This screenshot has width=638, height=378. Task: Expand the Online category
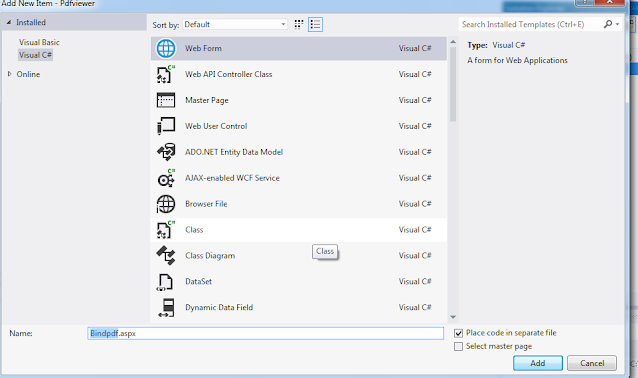[x=10, y=74]
